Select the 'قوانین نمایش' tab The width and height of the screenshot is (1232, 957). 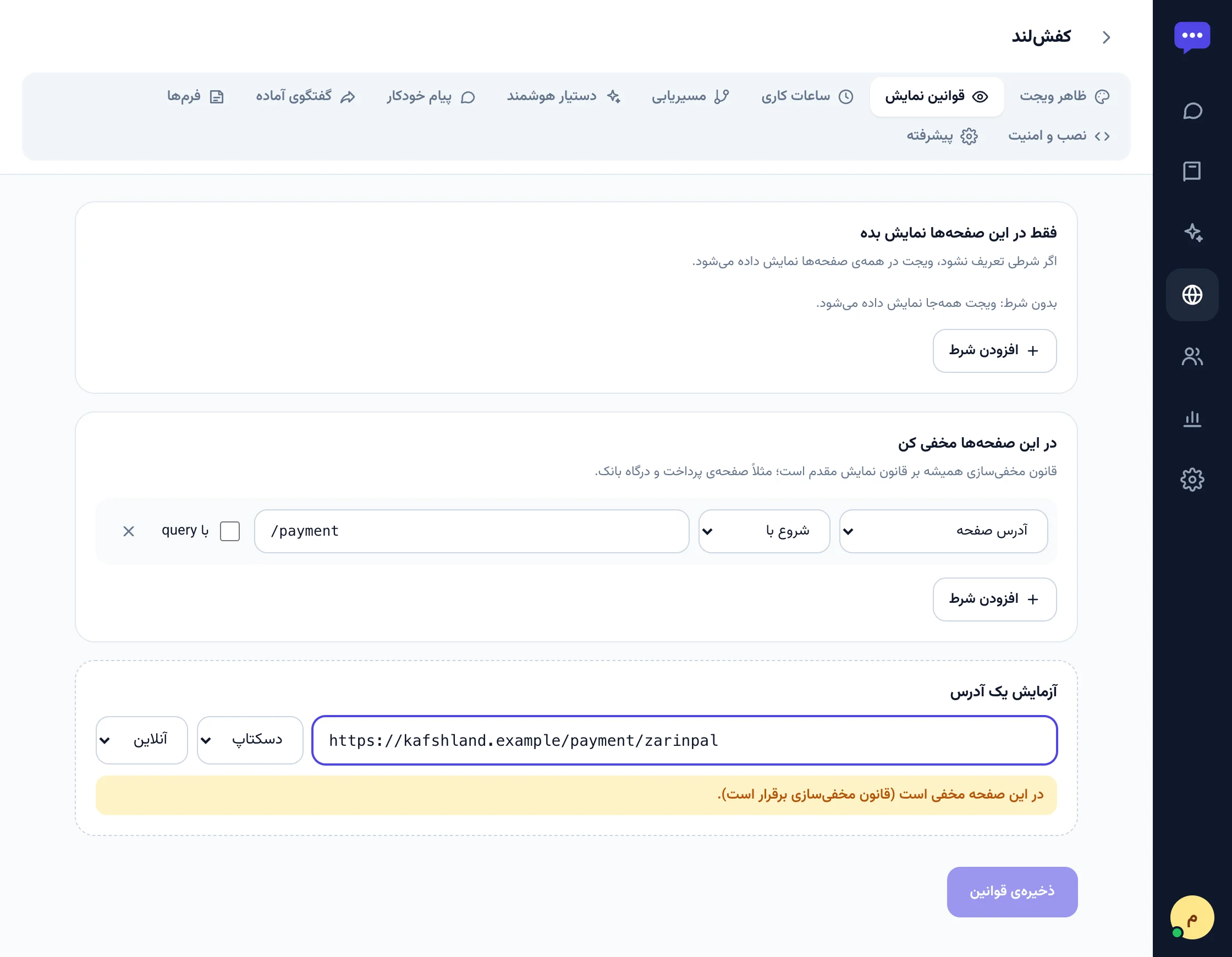(937, 96)
